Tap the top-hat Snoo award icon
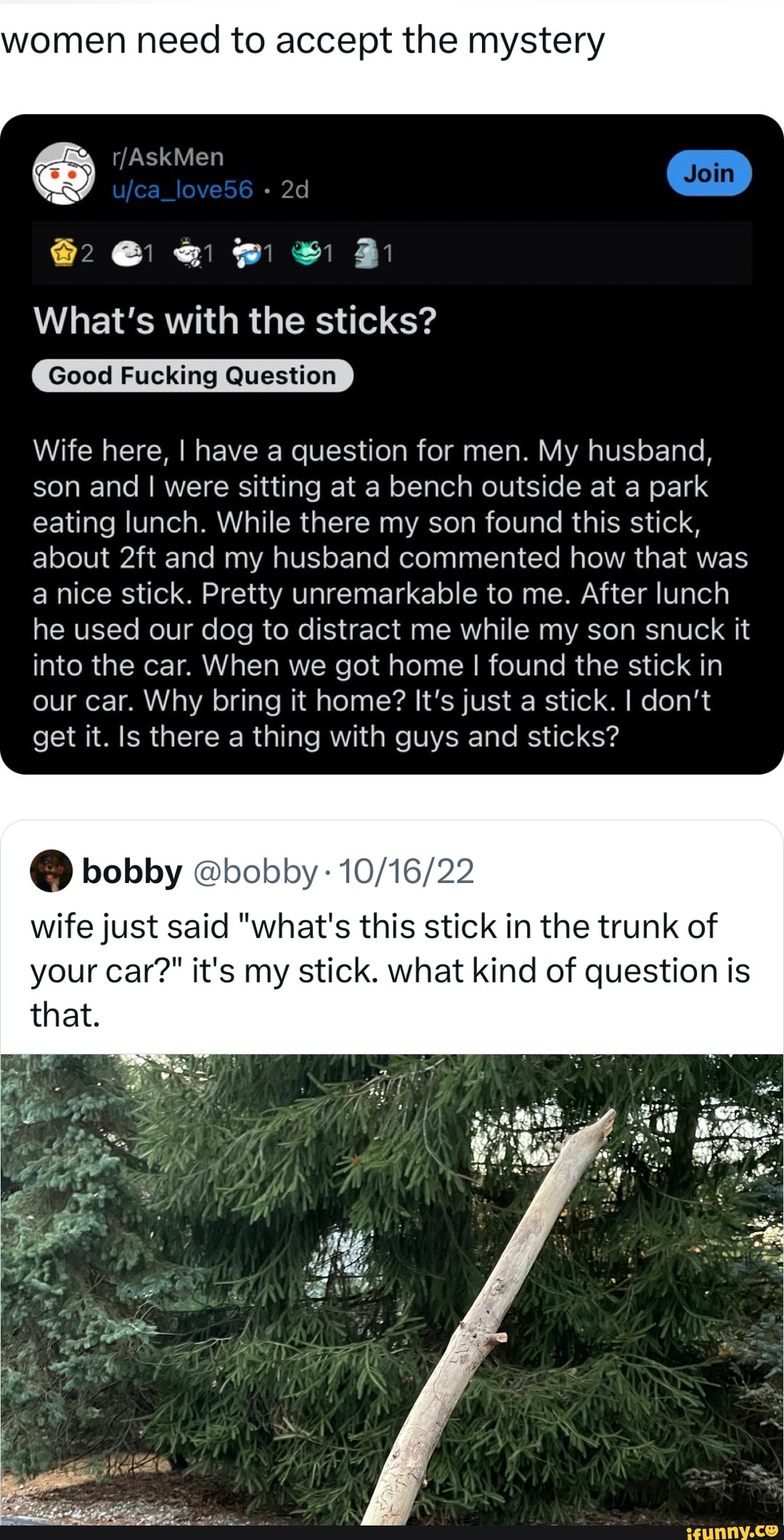Viewport: 784px width, 1540px height. (x=186, y=253)
